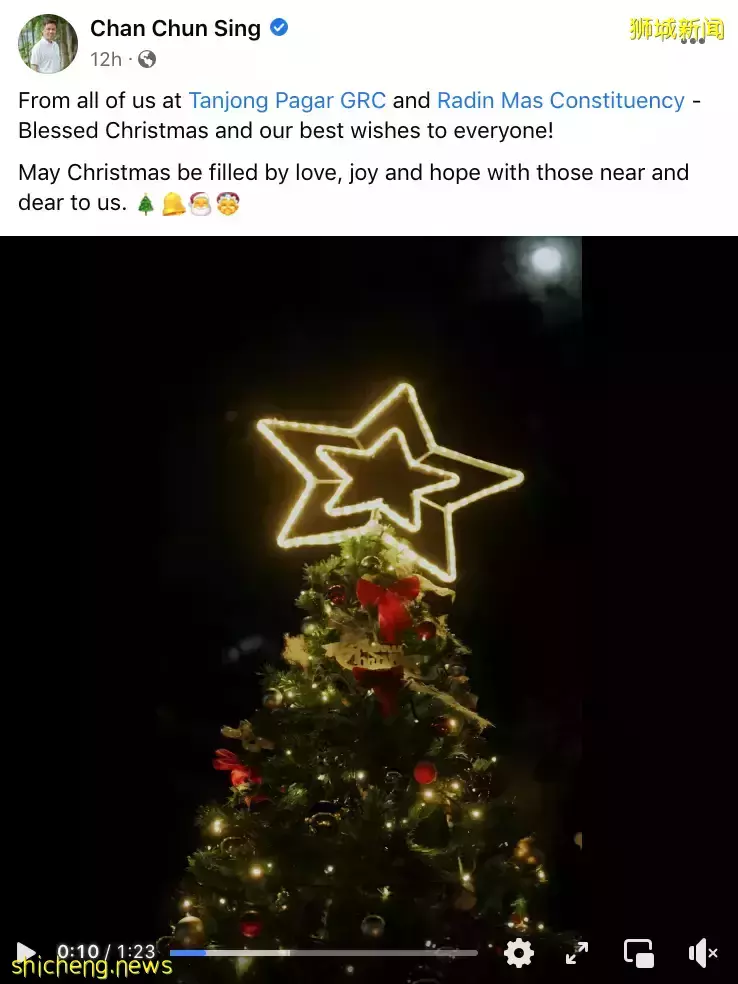Open video settings gear
Screen dimensions: 738x984
pos(518,953)
